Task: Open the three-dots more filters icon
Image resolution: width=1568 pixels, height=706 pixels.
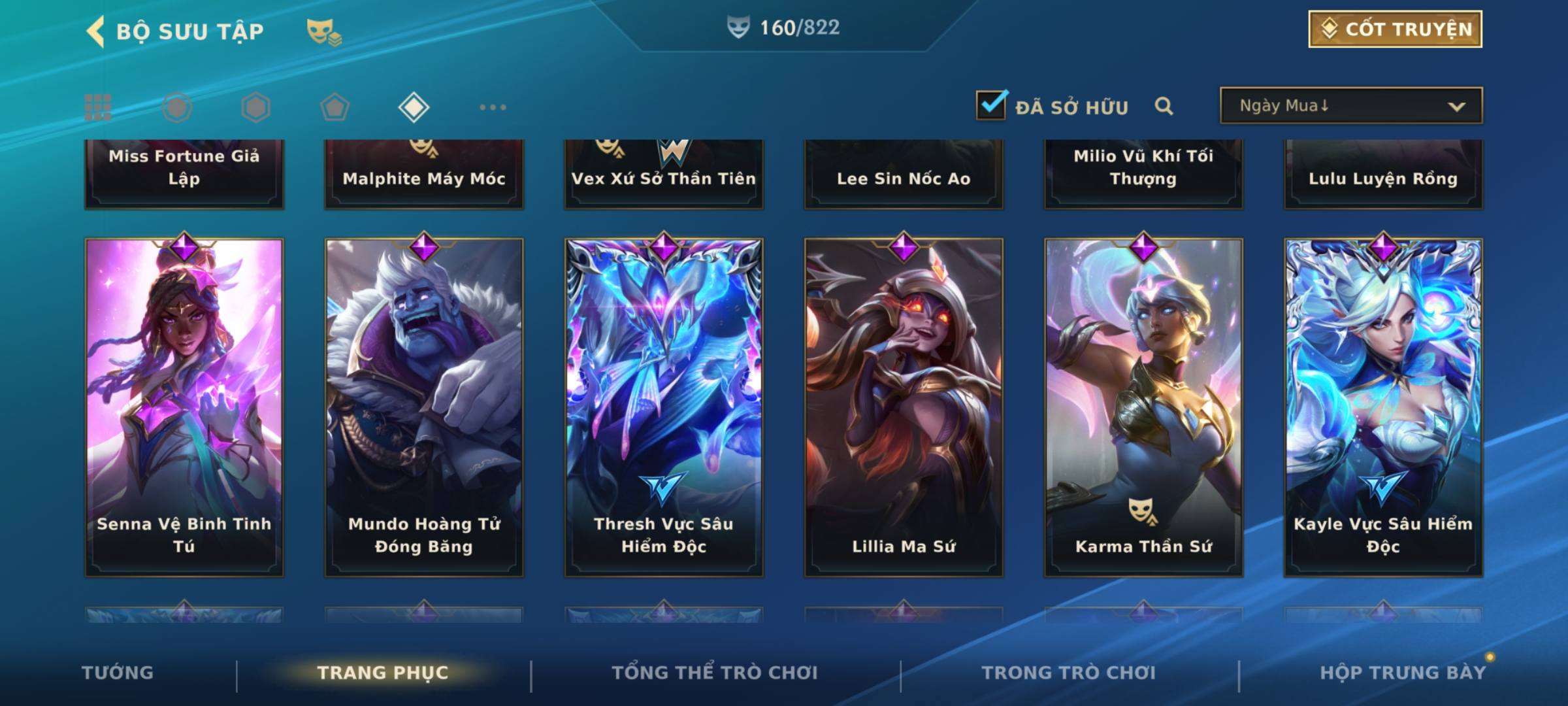Action: (493, 107)
